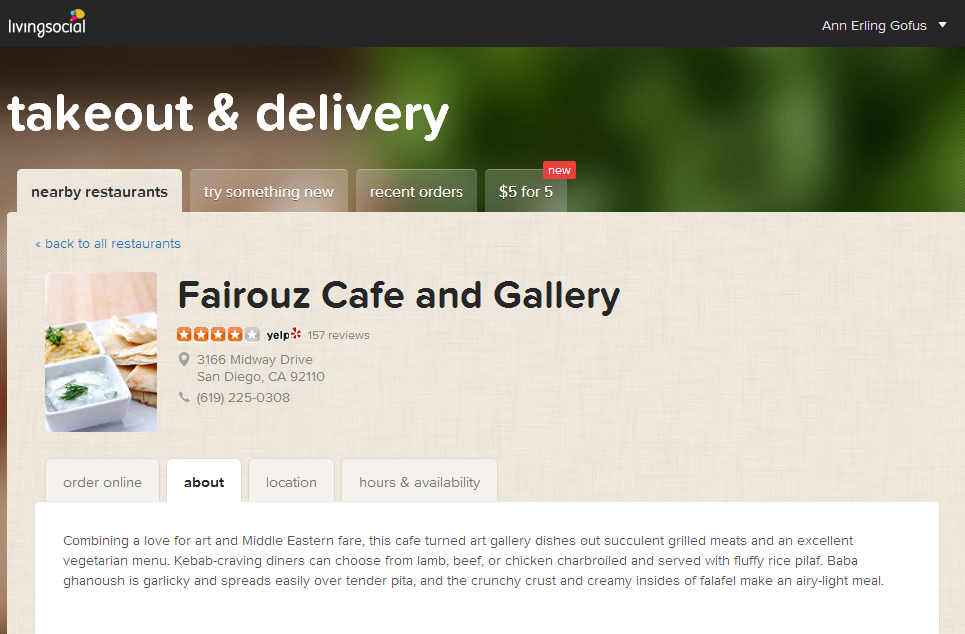The image size is (965, 634).
Task: Open the 157 reviews link
Action: click(x=338, y=335)
